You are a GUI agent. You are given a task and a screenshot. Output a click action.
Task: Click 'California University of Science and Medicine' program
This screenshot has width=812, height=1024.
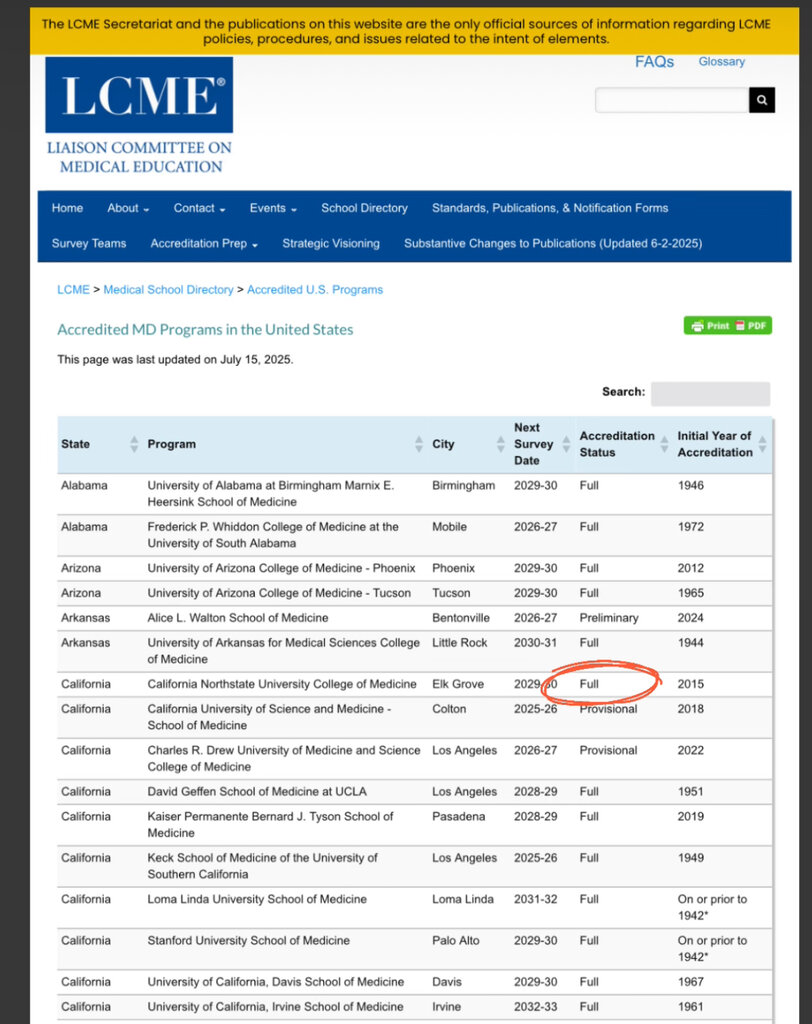tap(269, 717)
